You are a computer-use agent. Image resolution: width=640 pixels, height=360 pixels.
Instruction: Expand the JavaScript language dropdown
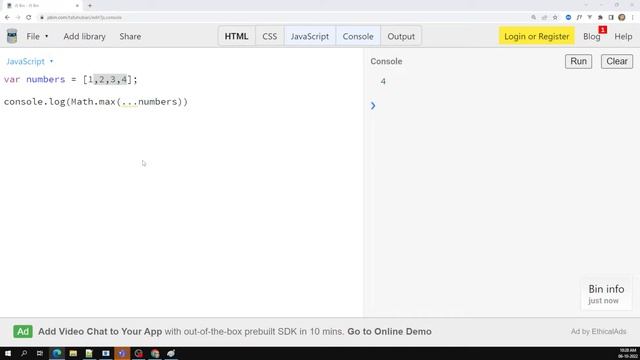click(x=29, y=61)
